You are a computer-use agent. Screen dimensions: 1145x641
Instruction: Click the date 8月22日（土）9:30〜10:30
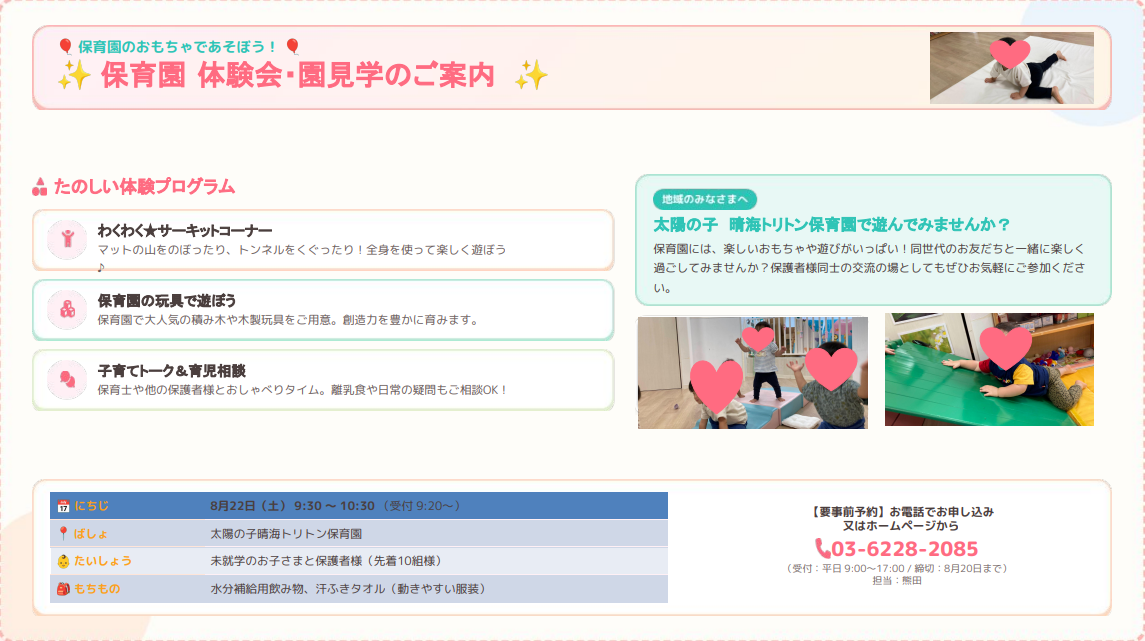(x=292, y=506)
